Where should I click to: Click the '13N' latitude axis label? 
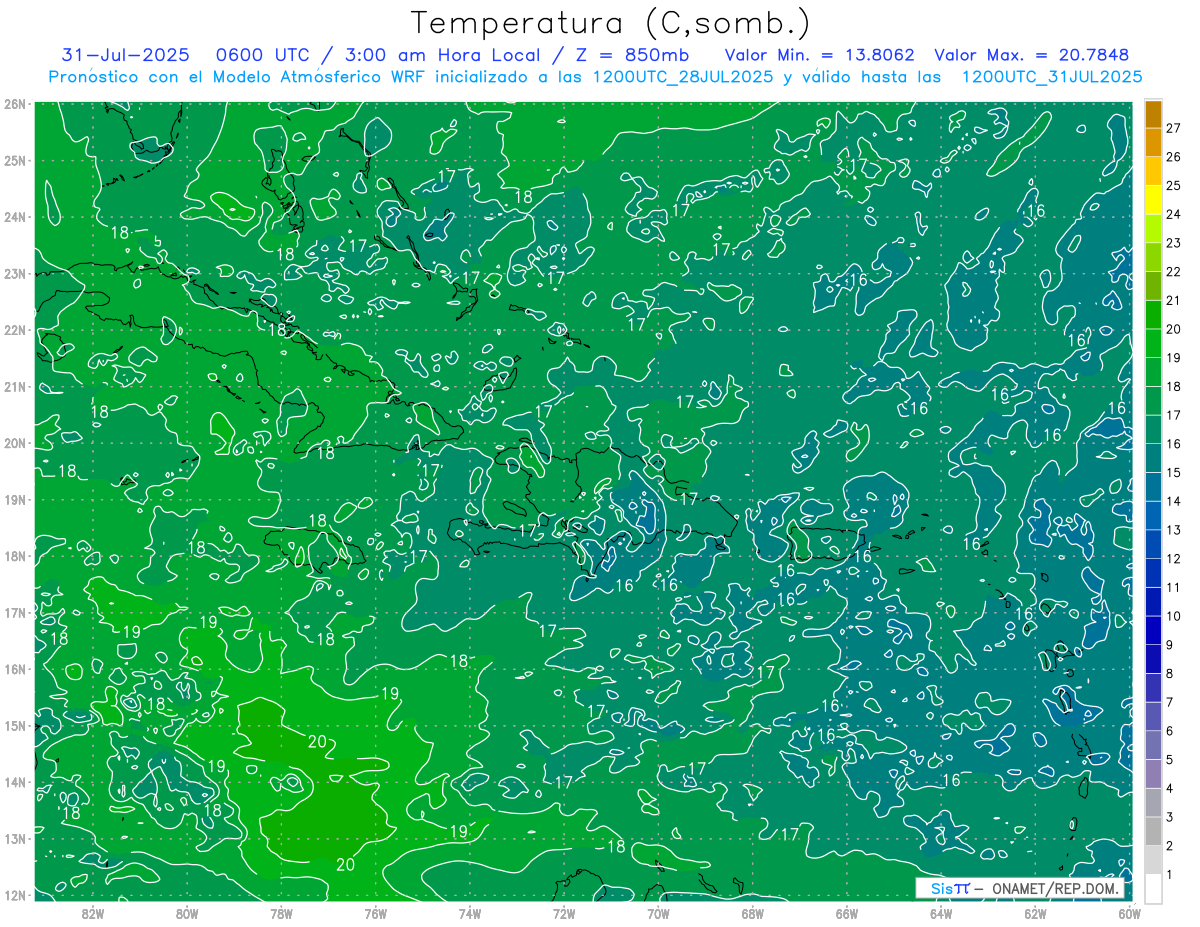tap(14, 839)
